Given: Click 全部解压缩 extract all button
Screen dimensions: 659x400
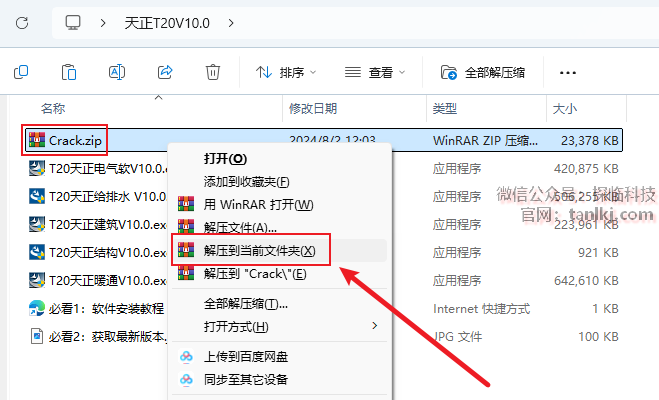Looking at the screenshot, I should (483, 73).
